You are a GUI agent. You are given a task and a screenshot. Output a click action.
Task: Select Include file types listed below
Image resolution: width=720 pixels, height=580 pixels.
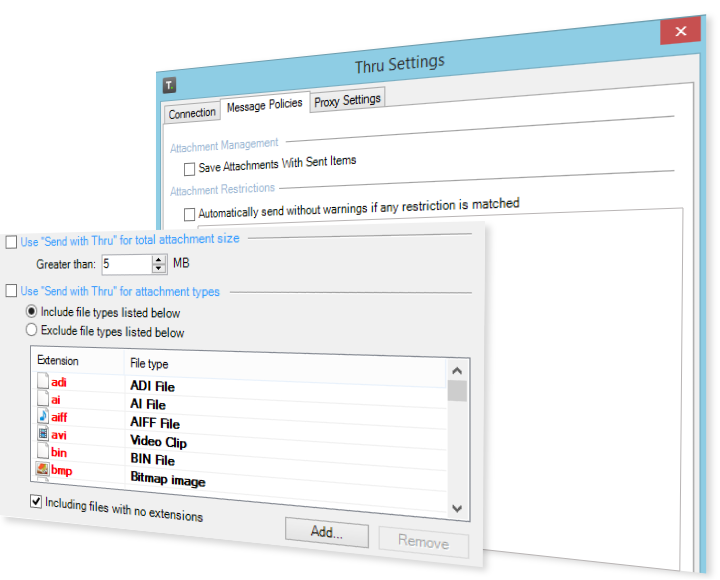click(x=31, y=311)
